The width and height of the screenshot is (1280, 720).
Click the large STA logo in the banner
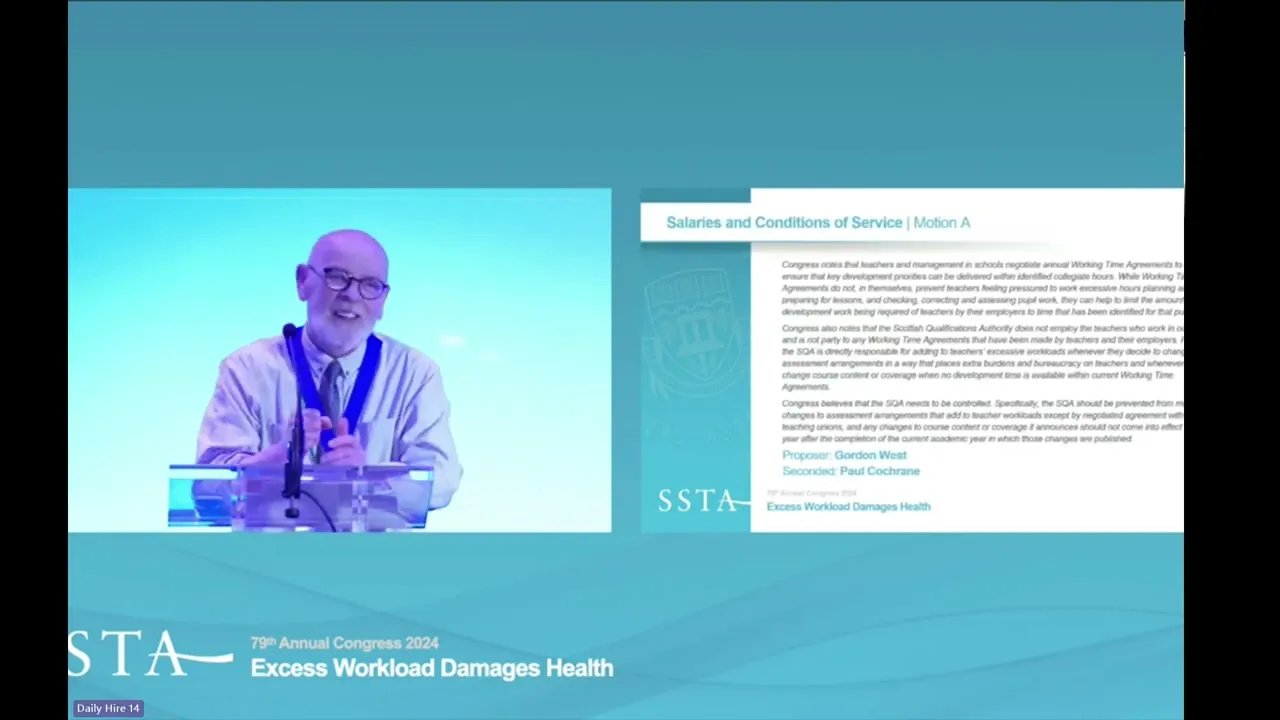tap(150, 654)
